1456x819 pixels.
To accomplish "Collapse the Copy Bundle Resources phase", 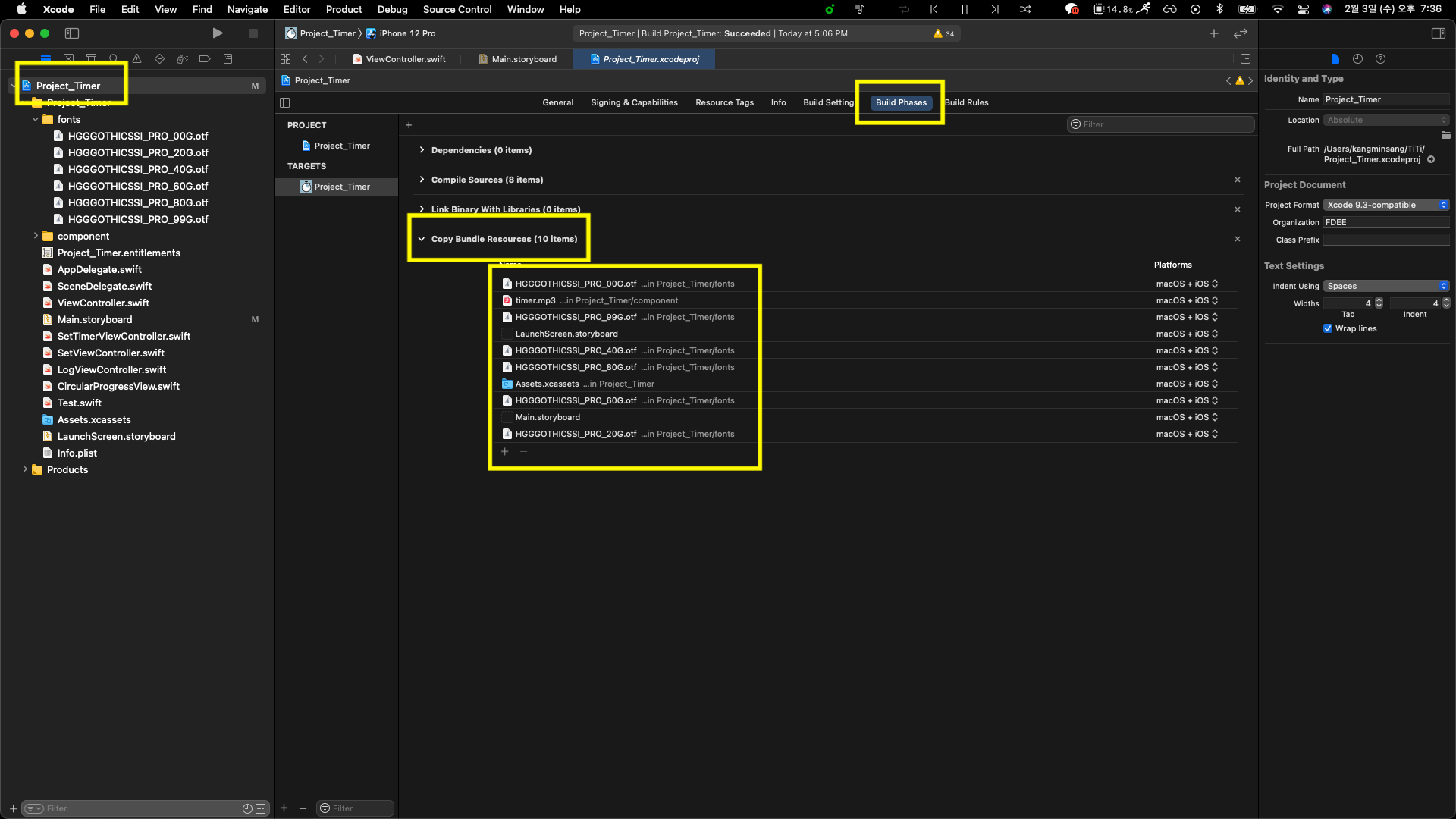I will point(422,239).
